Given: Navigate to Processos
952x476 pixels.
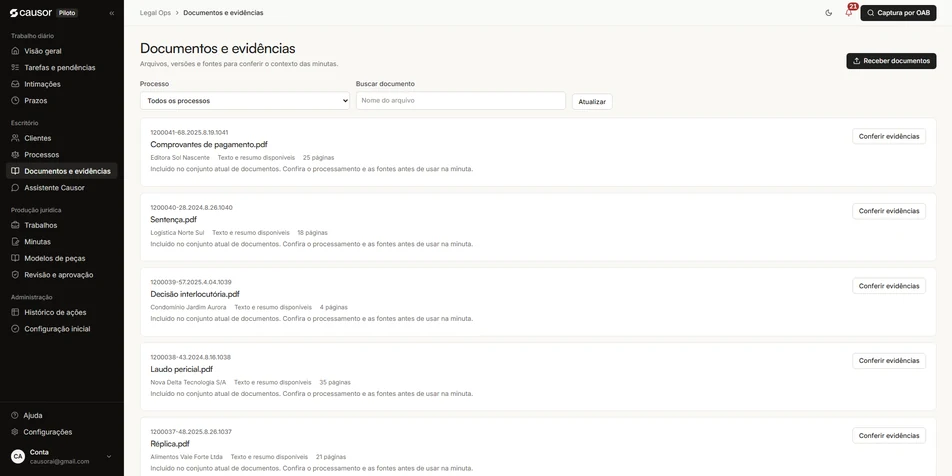Looking at the screenshot, I should tap(61, 154).
